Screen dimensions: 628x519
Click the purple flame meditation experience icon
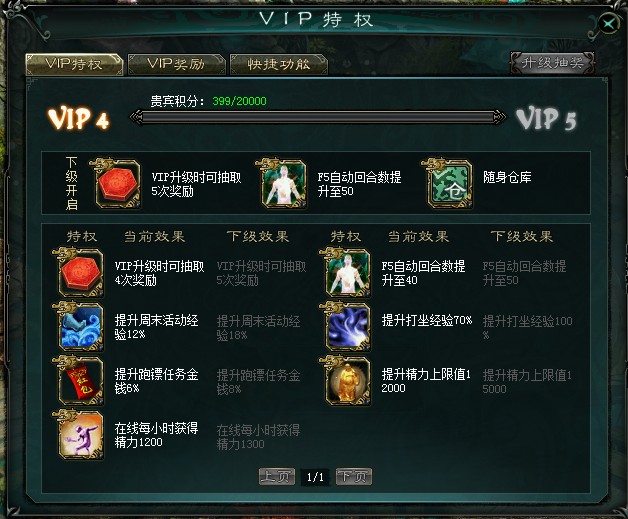[x=346, y=327]
